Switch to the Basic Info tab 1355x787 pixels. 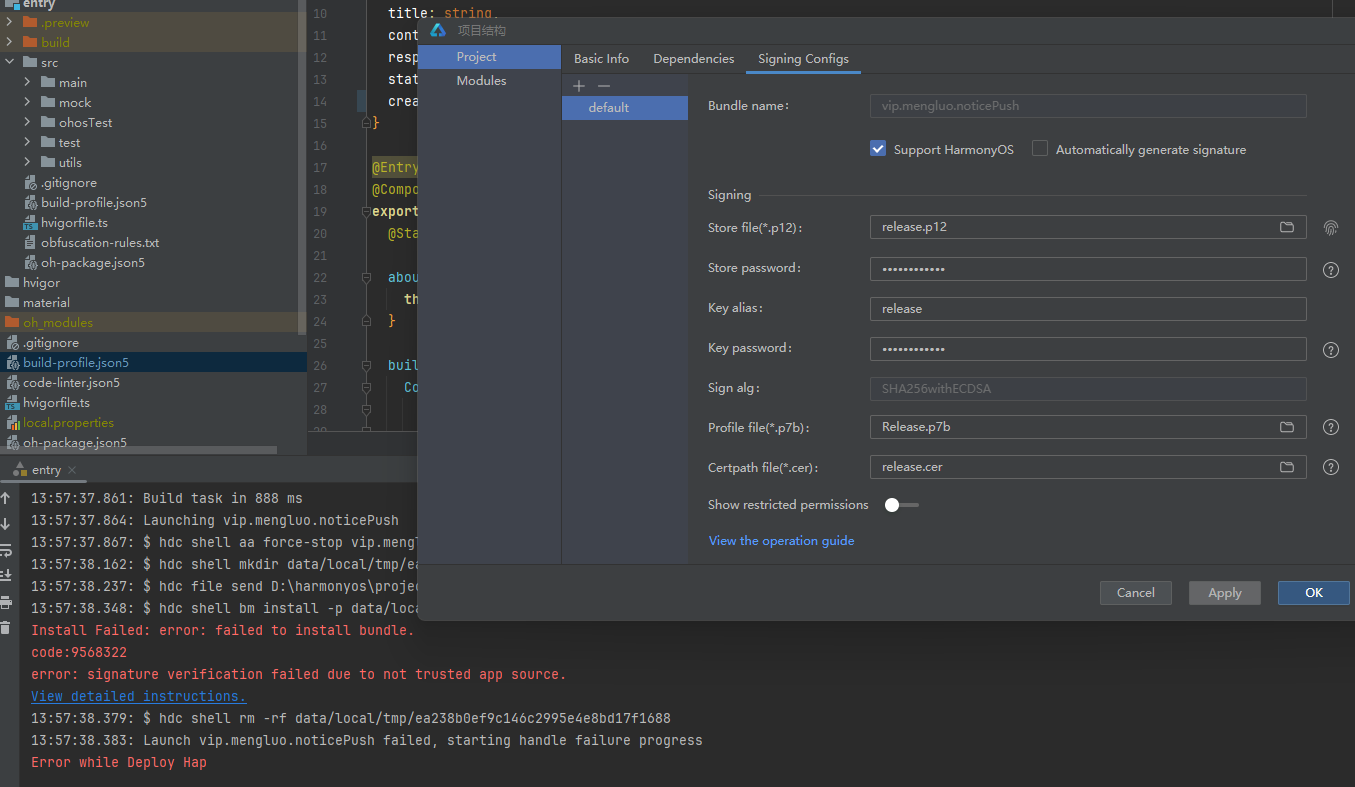pyautogui.click(x=601, y=59)
